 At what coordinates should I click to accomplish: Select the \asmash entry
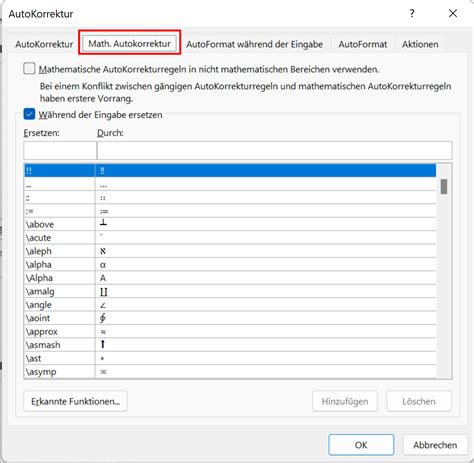point(230,345)
